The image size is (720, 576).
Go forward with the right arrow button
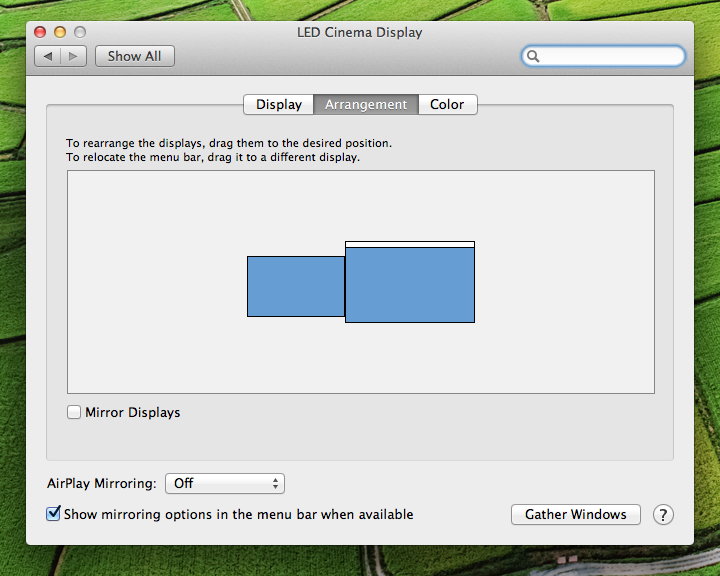coord(73,56)
